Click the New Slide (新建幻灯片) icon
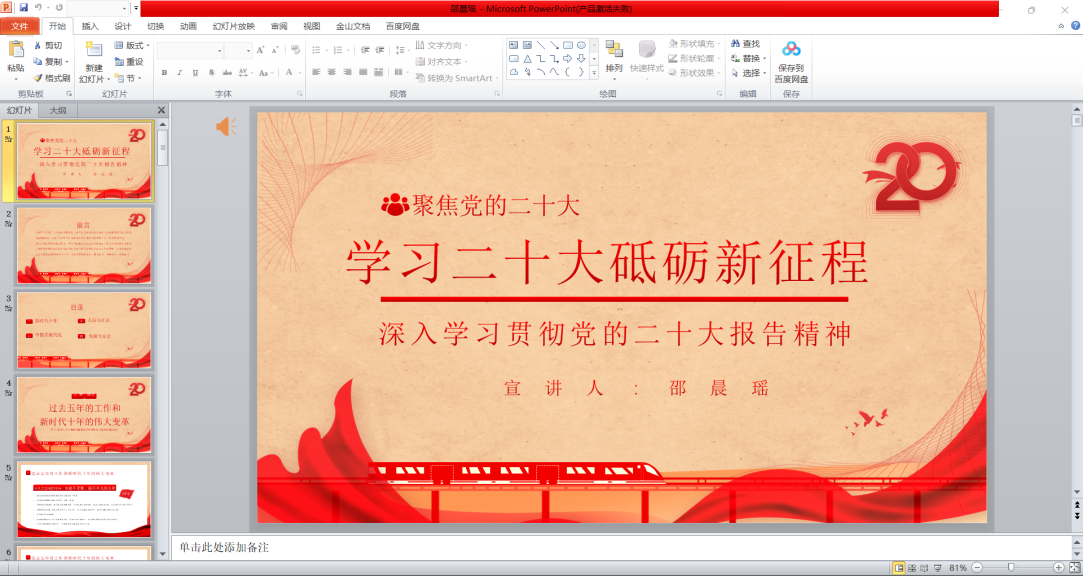 click(x=93, y=49)
